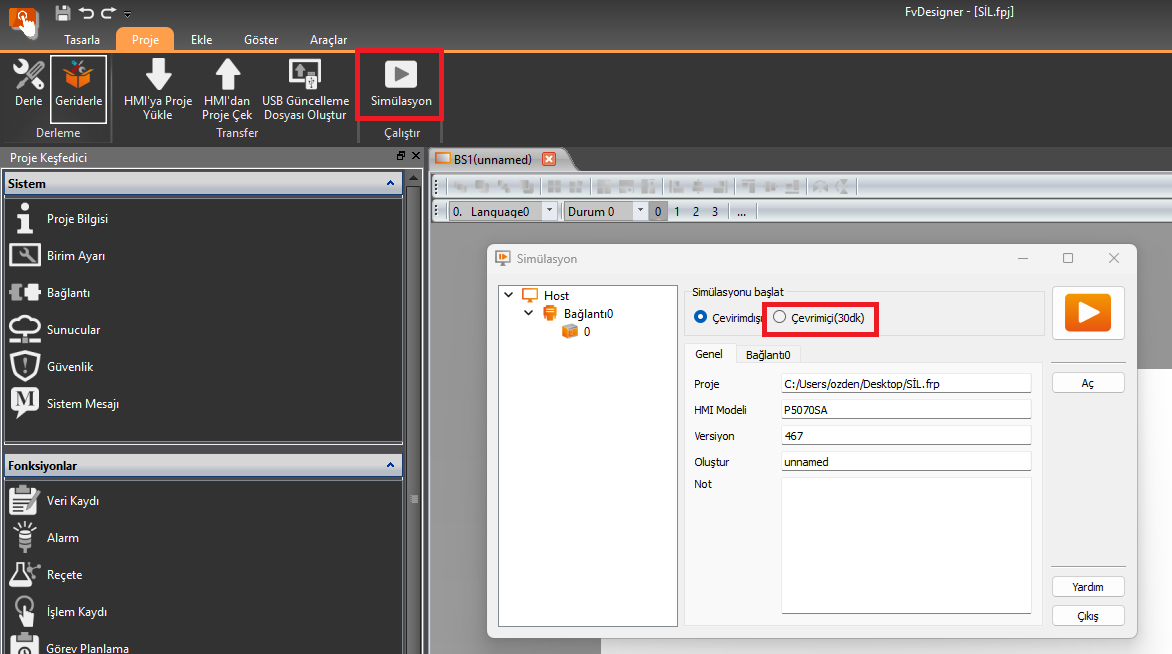The image size is (1172, 654).
Task: Click the Aç button
Action: click(x=1088, y=383)
